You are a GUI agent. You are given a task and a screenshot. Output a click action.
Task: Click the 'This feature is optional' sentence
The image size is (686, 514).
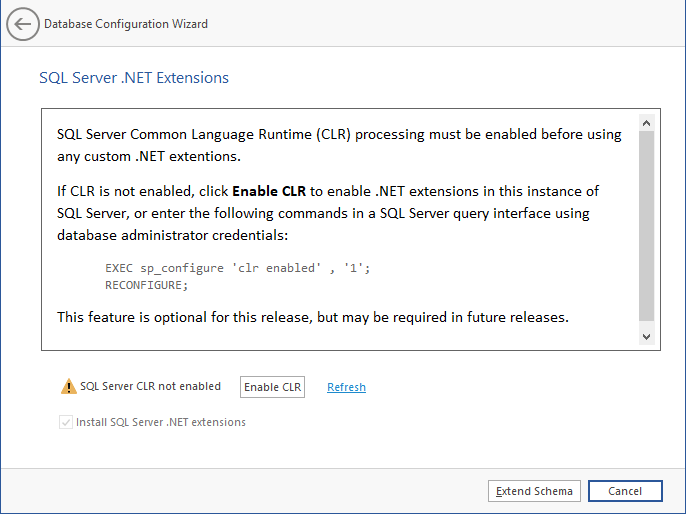point(312,317)
